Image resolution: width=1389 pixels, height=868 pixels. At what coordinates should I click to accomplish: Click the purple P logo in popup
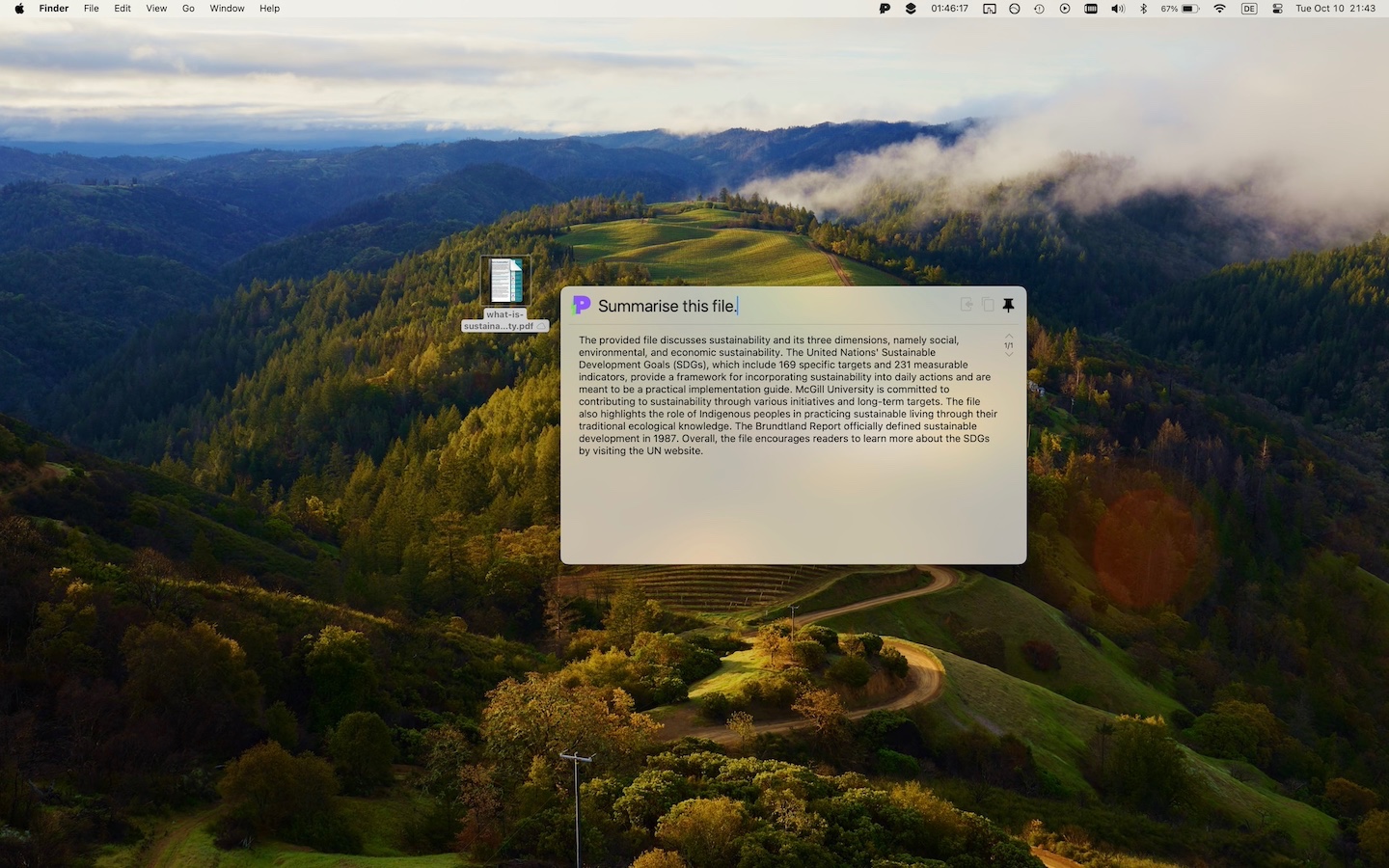[581, 305]
